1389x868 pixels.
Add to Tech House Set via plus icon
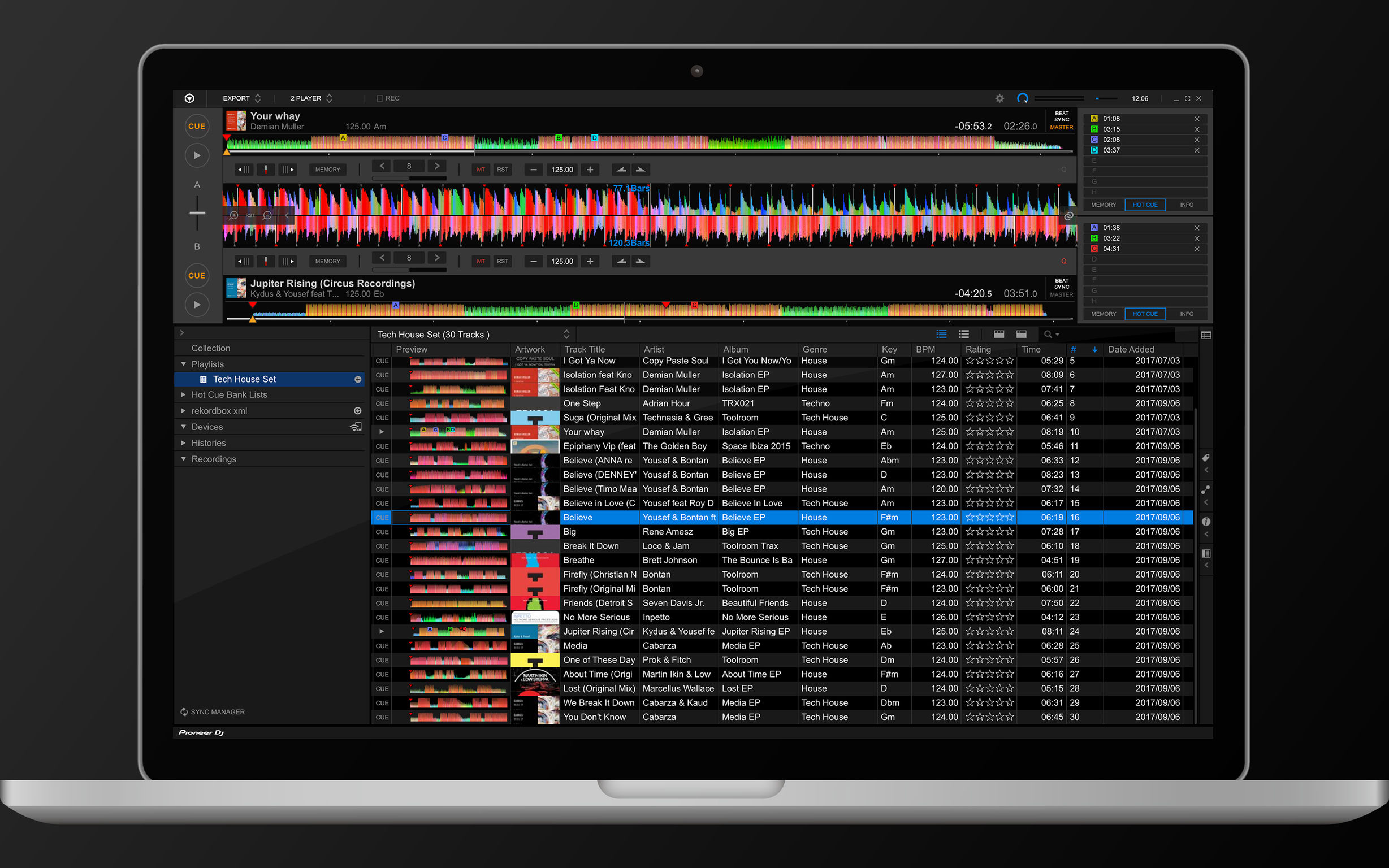click(358, 379)
